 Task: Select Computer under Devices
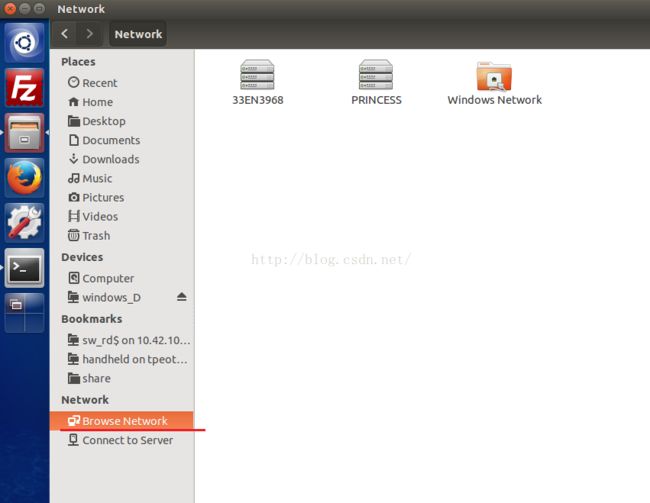[122, 278]
